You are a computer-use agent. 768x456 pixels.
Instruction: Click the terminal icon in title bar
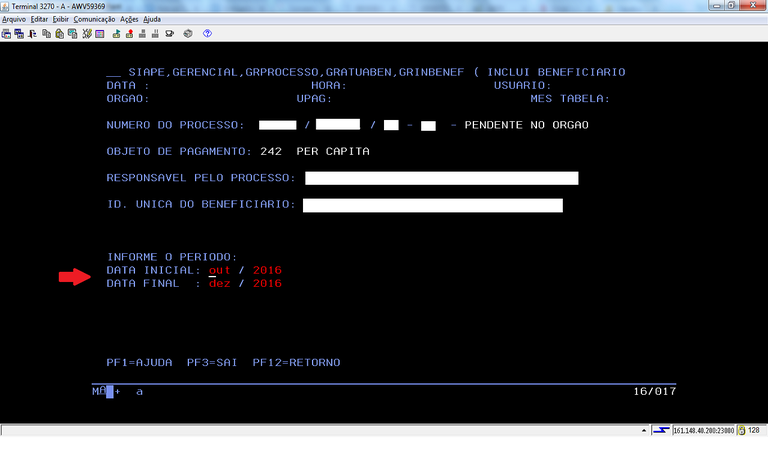[x=5, y=6]
